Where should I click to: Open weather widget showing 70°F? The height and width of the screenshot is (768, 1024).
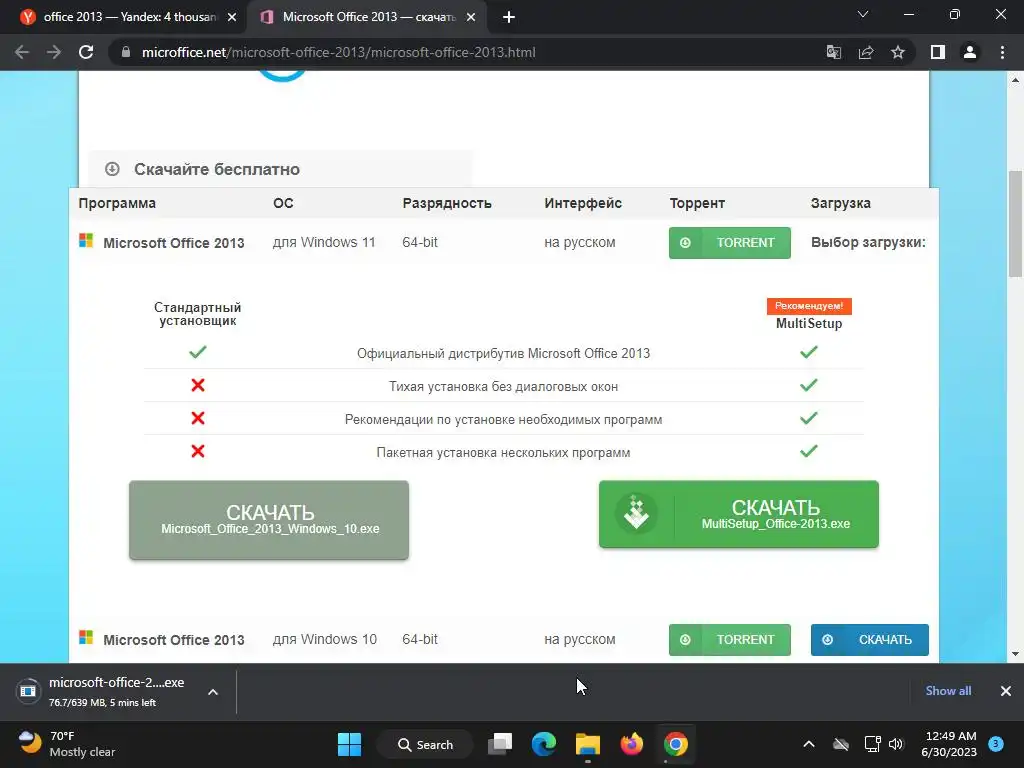click(65, 744)
